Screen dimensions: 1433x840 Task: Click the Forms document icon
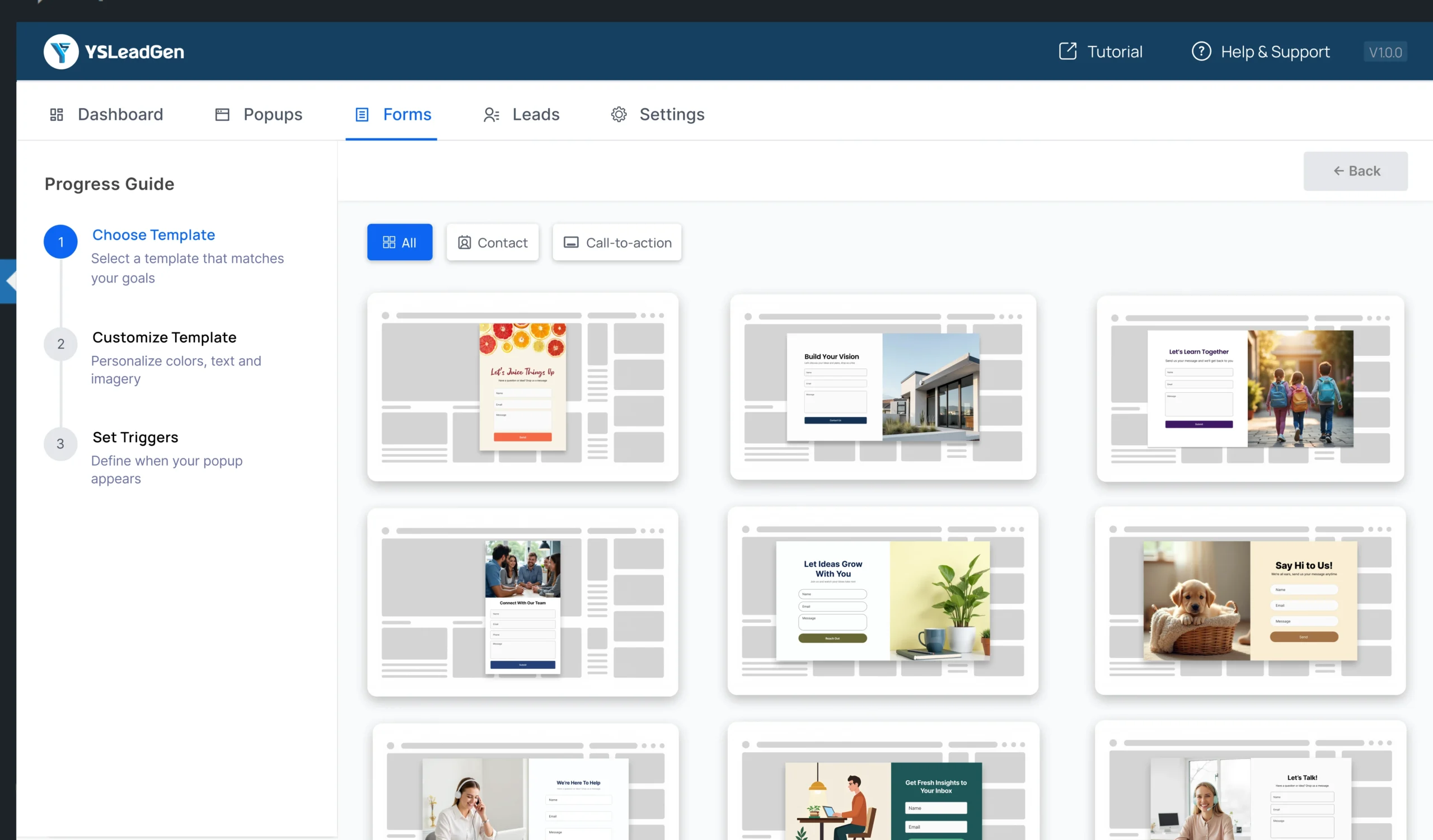coord(362,115)
